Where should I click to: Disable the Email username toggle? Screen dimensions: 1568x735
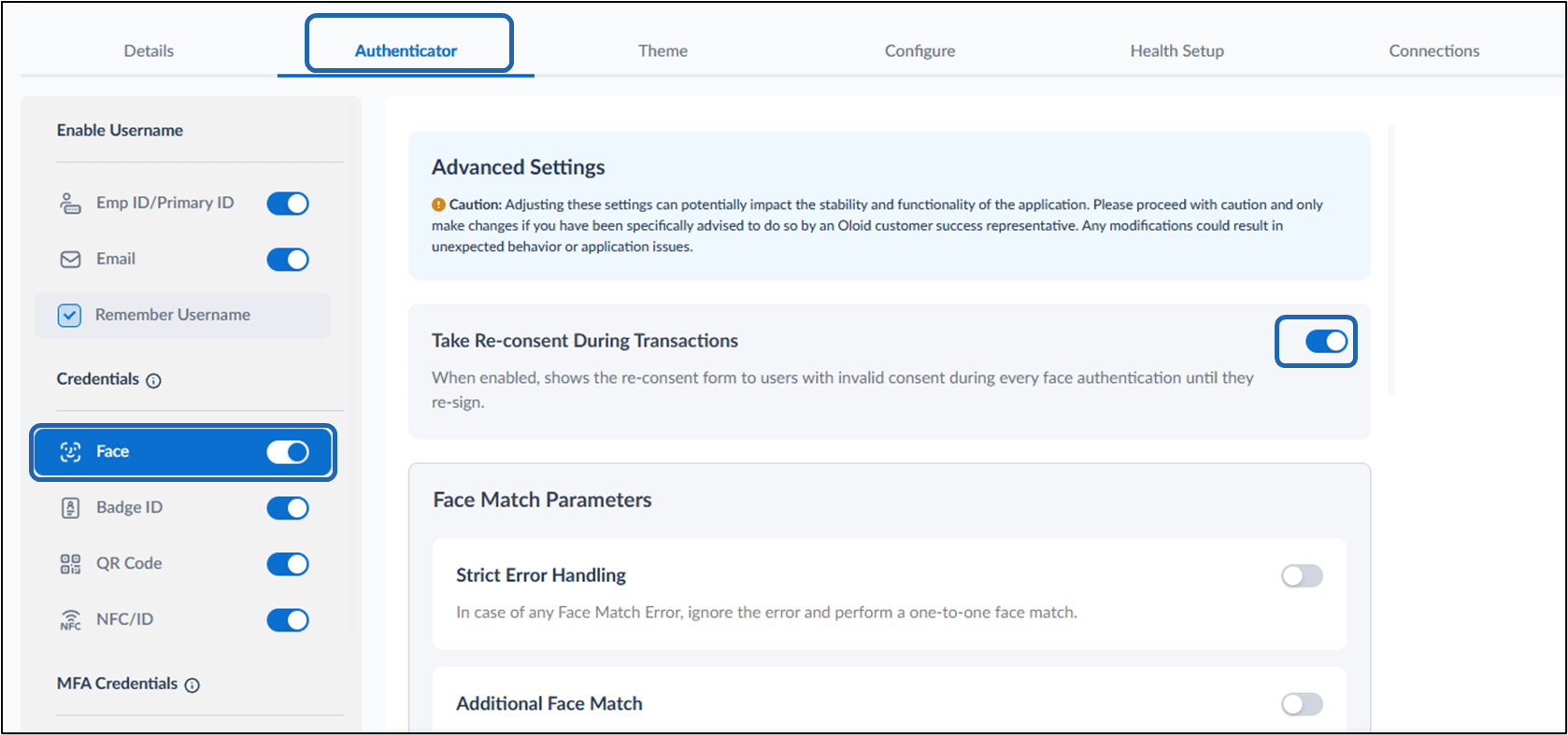pyautogui.click(x=288, y=260)
